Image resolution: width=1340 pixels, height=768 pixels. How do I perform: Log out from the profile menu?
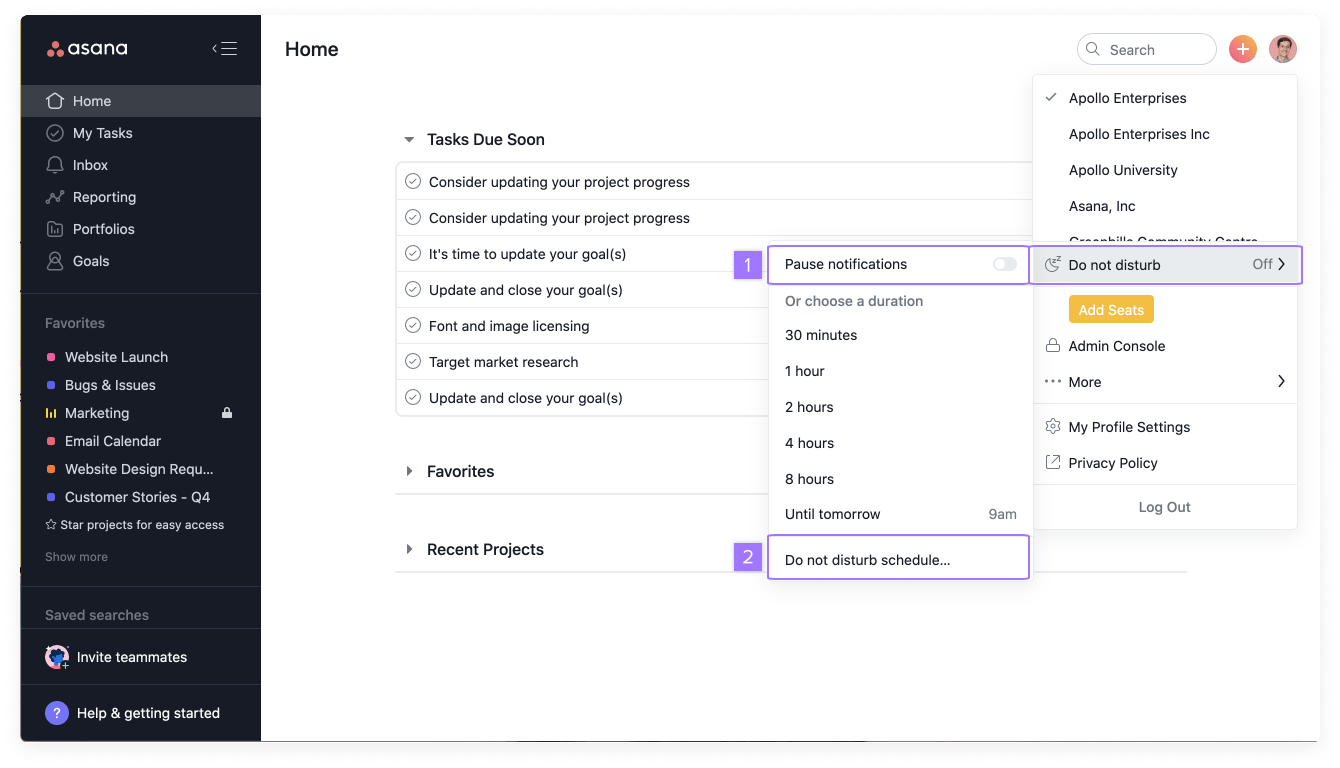pos(1165,507)
